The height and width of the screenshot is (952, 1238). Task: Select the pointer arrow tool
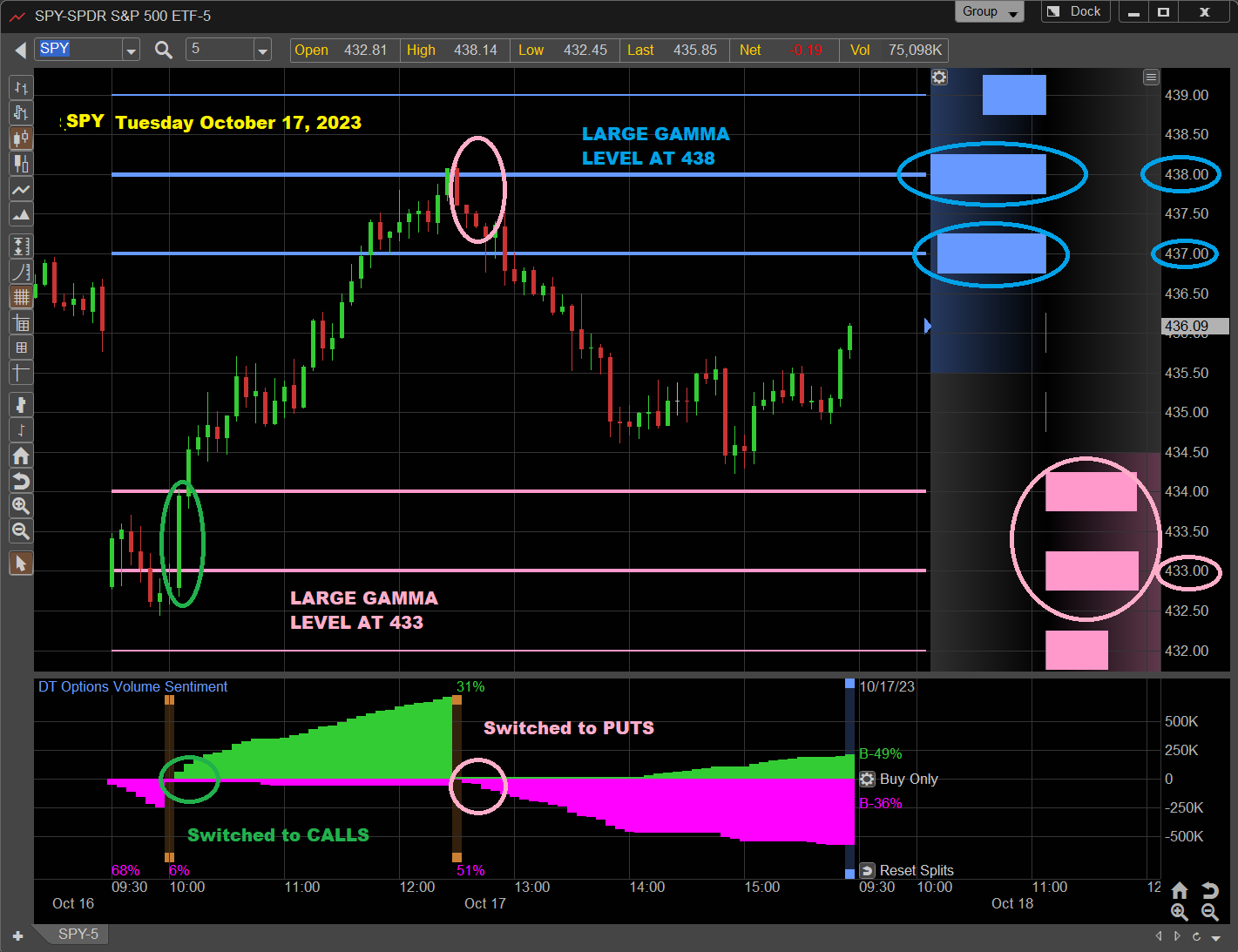21,564
